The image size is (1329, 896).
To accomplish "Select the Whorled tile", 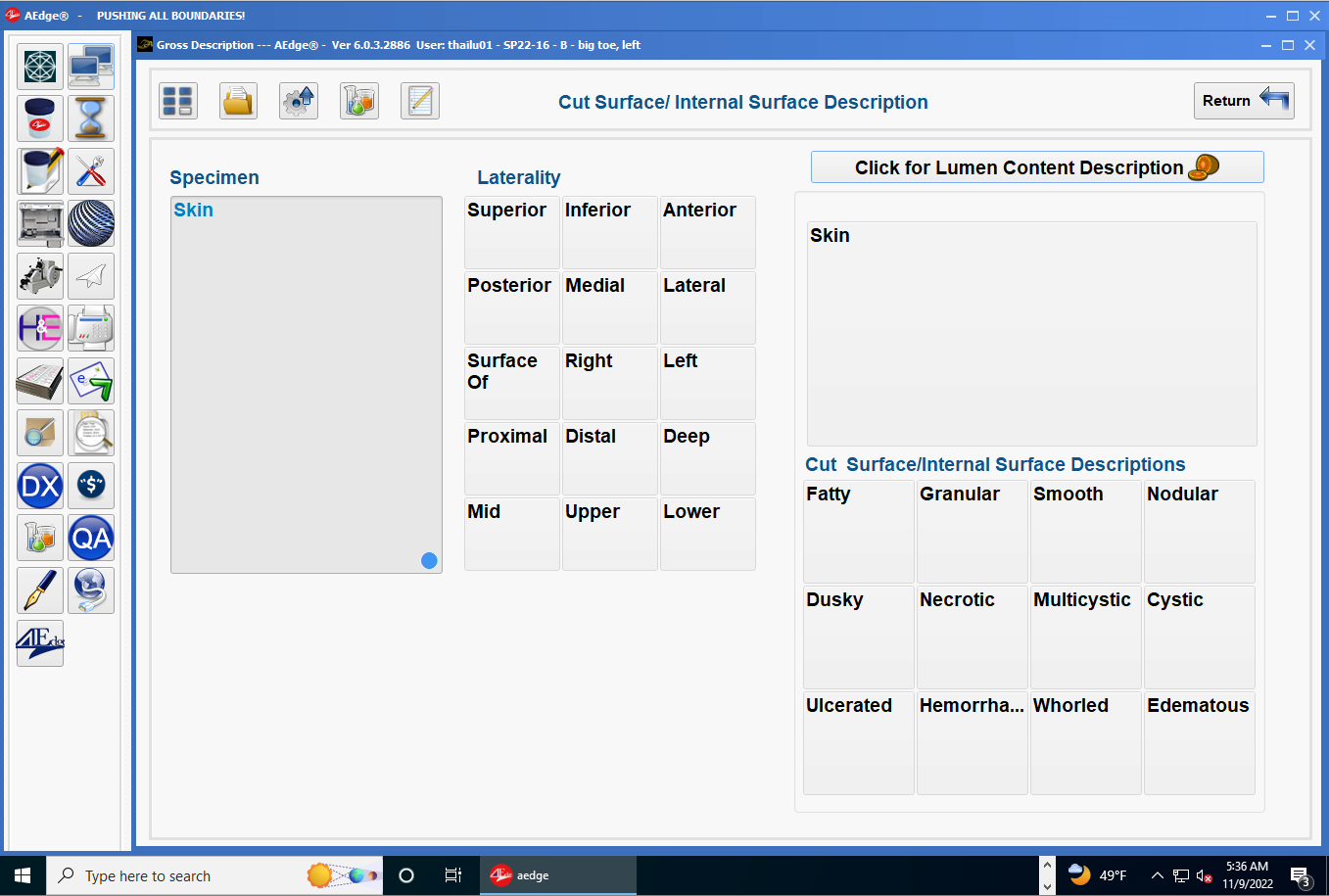I will tap(1086, 743).
